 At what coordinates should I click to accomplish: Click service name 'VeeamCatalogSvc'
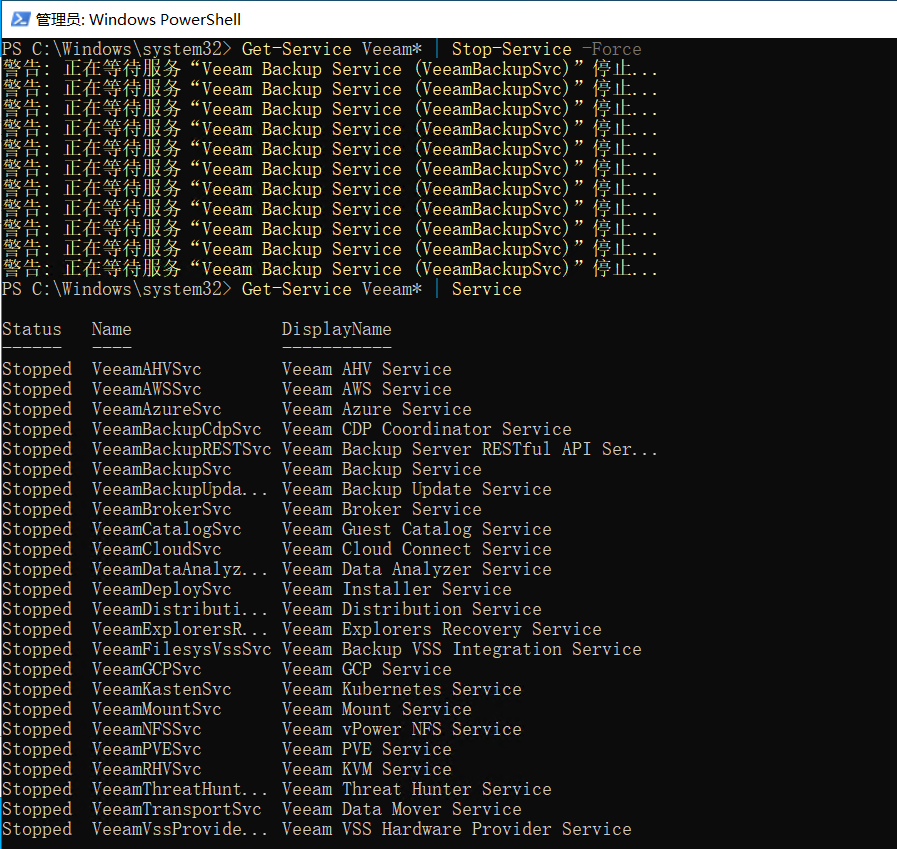[166, 529]
